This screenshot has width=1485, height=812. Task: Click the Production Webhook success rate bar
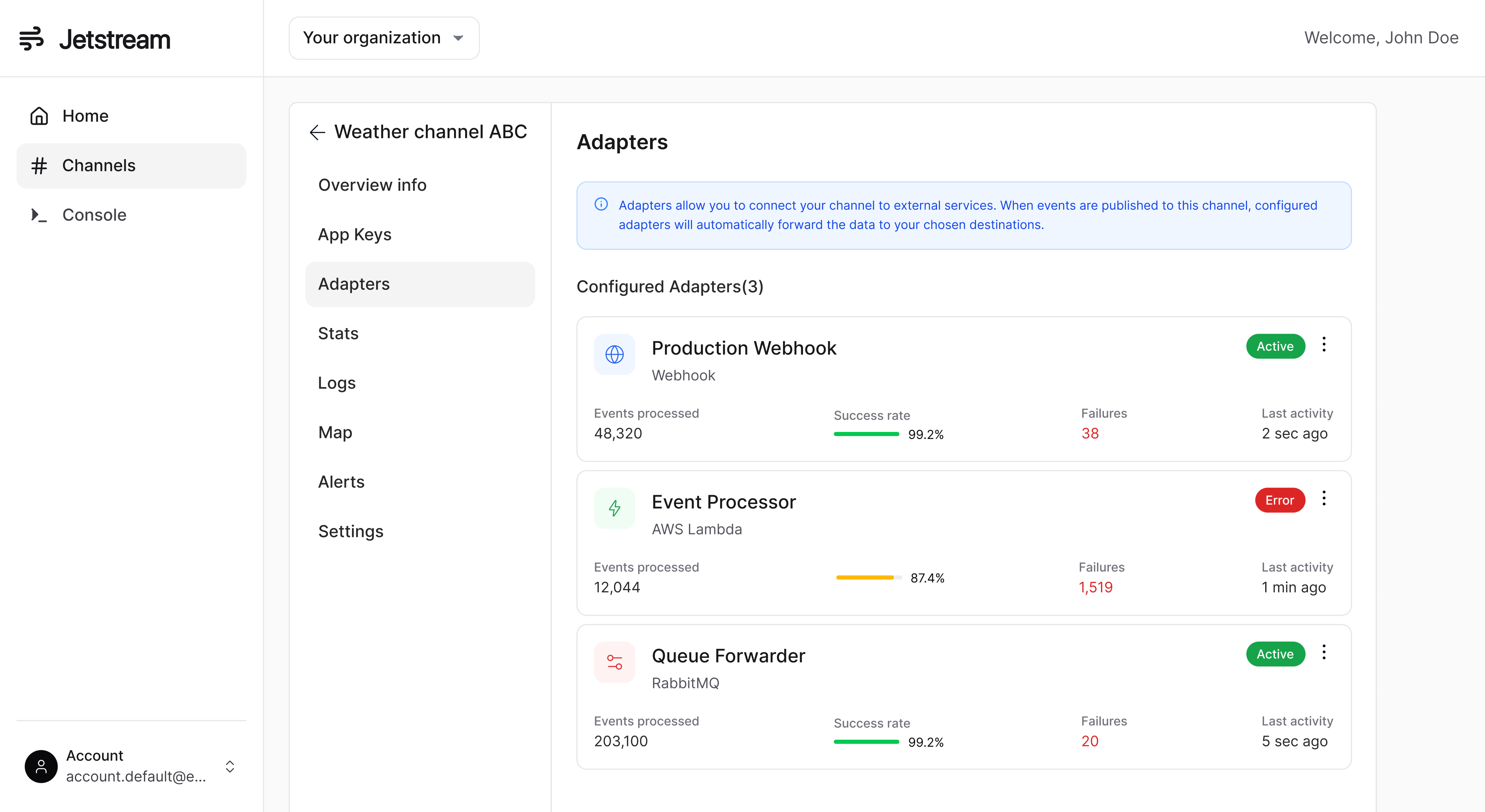[x=866, y=435]
